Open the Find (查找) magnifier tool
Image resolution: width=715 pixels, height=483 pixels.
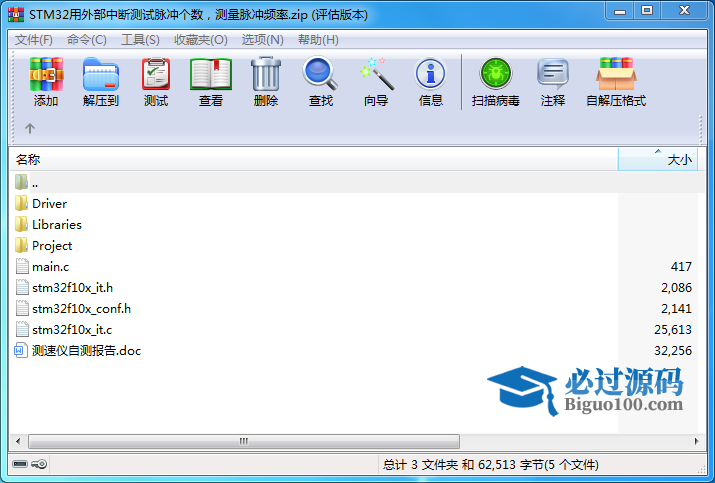click(x=321, y=73)
